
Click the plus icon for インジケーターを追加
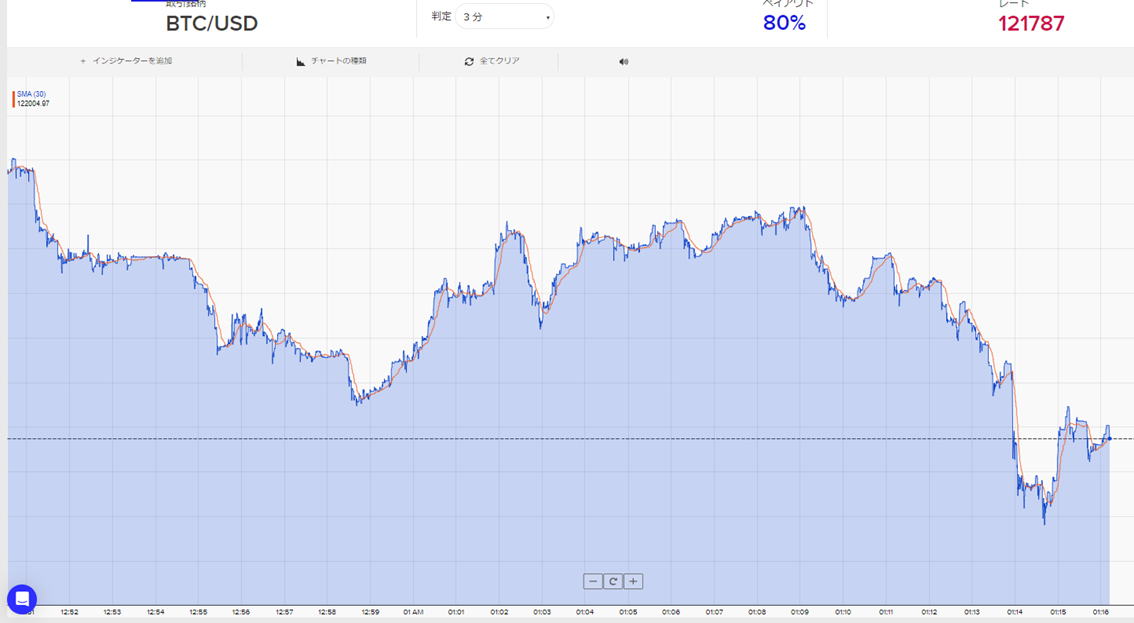[83, 61]
